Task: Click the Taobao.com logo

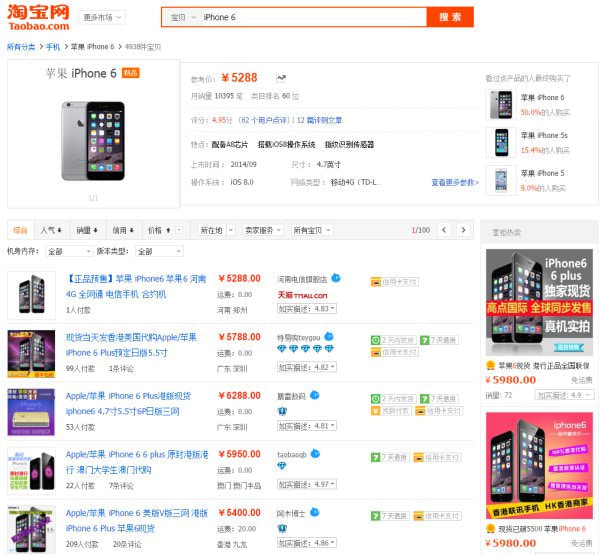Action: click(38, 17)
